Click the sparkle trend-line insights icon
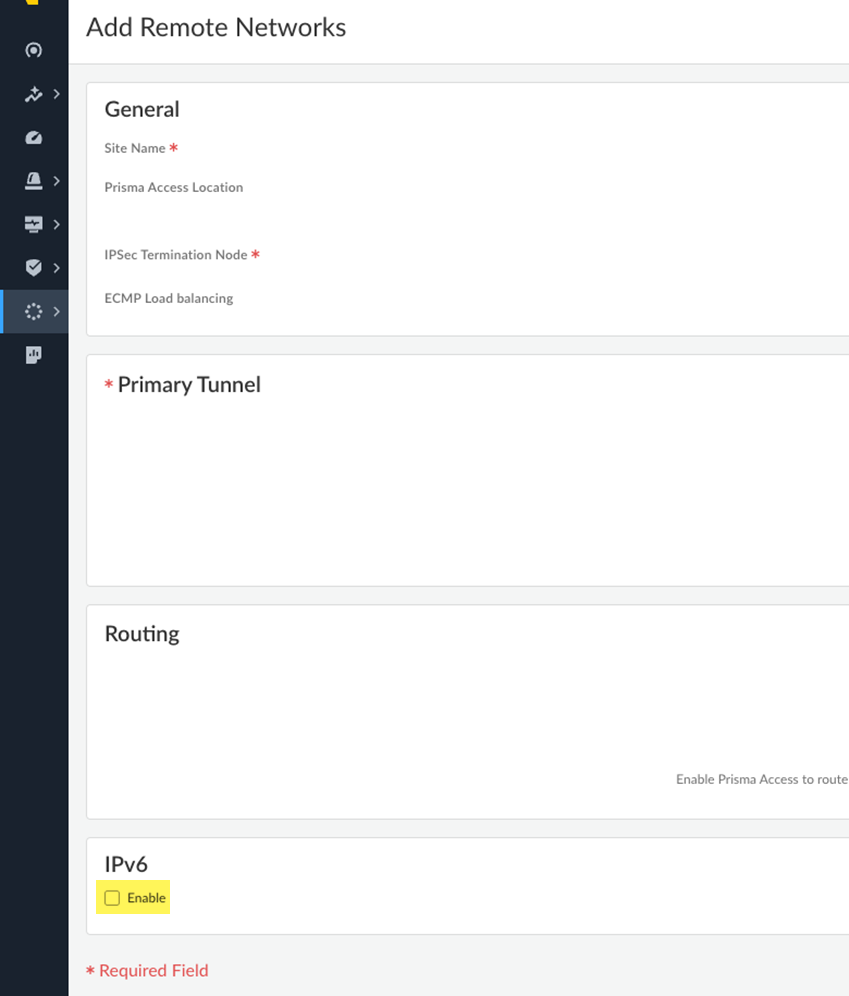This screenshot has width=849, height=996. [x=34, y=94]
